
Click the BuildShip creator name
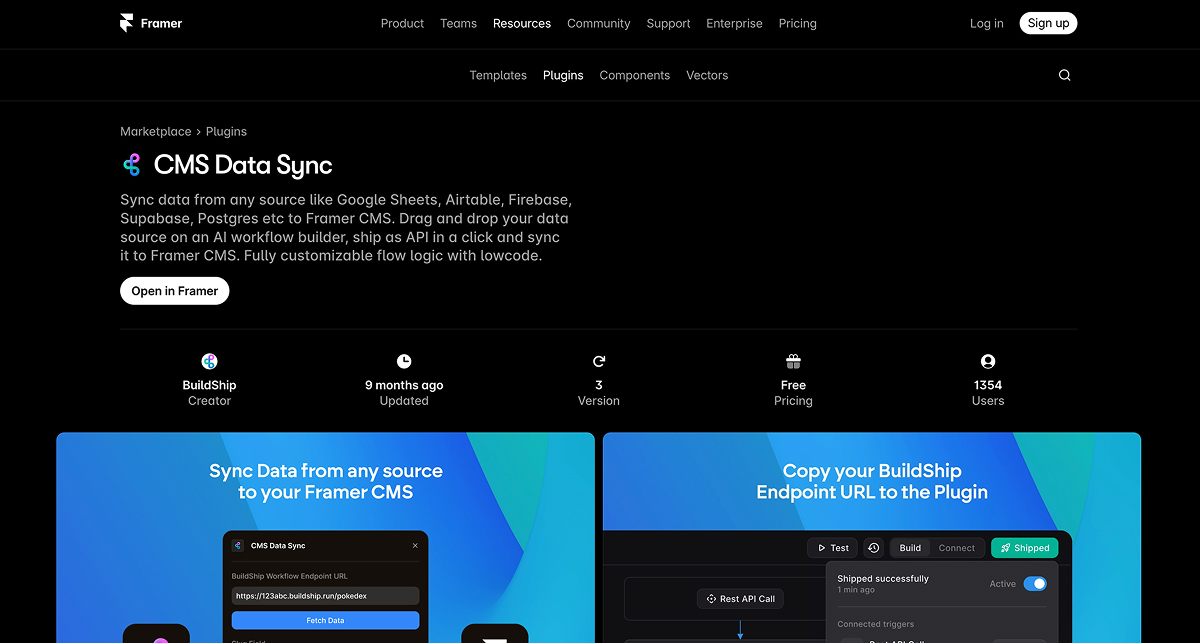pos(209,385)
